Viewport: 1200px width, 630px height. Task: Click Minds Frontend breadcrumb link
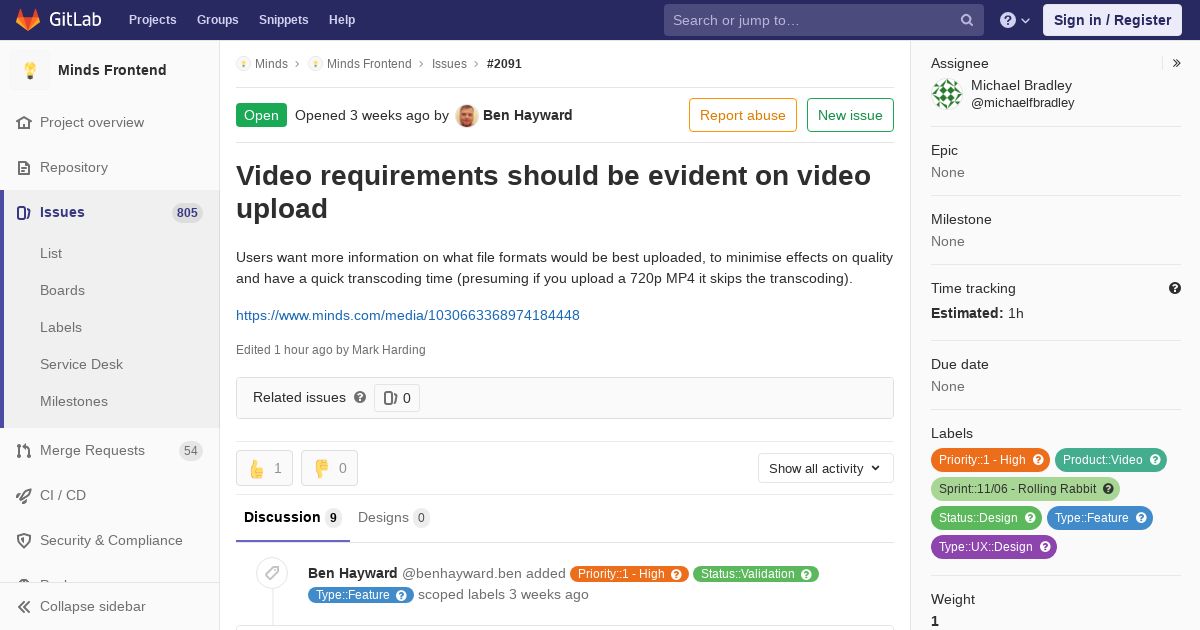click(x=369, y=64)
